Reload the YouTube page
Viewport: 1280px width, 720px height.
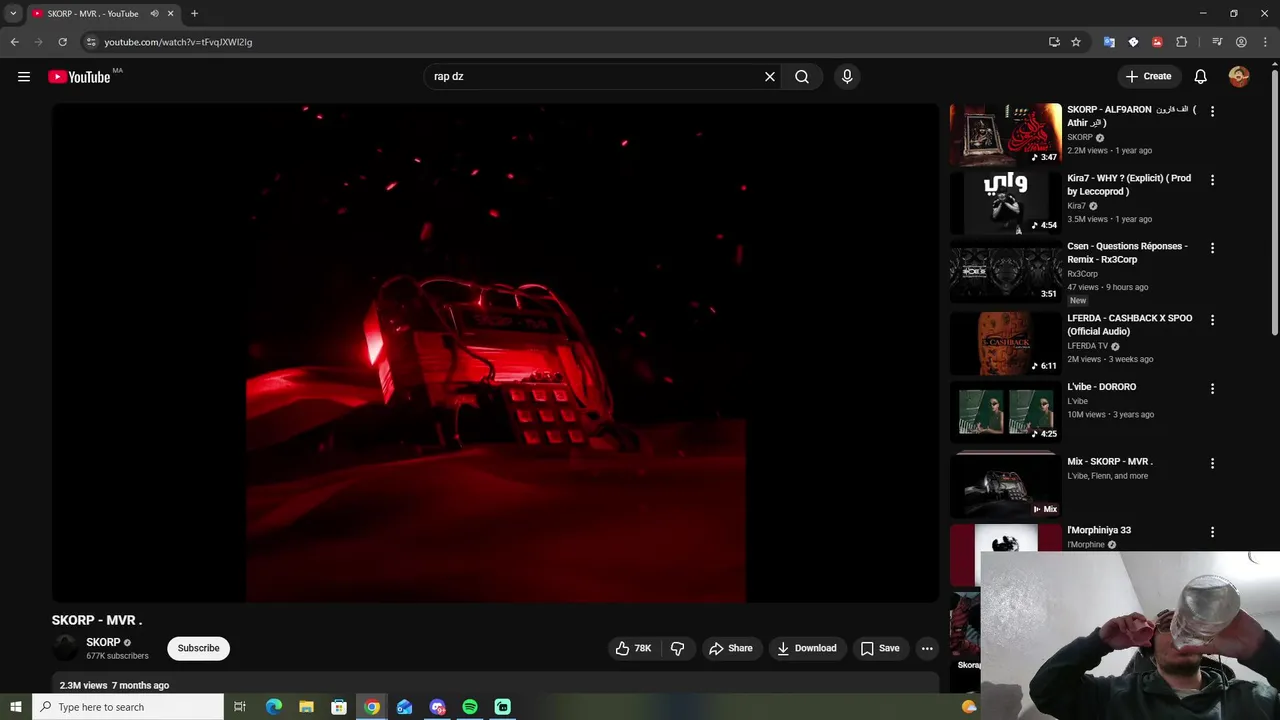pyautogui.click(x=62, y=42)
